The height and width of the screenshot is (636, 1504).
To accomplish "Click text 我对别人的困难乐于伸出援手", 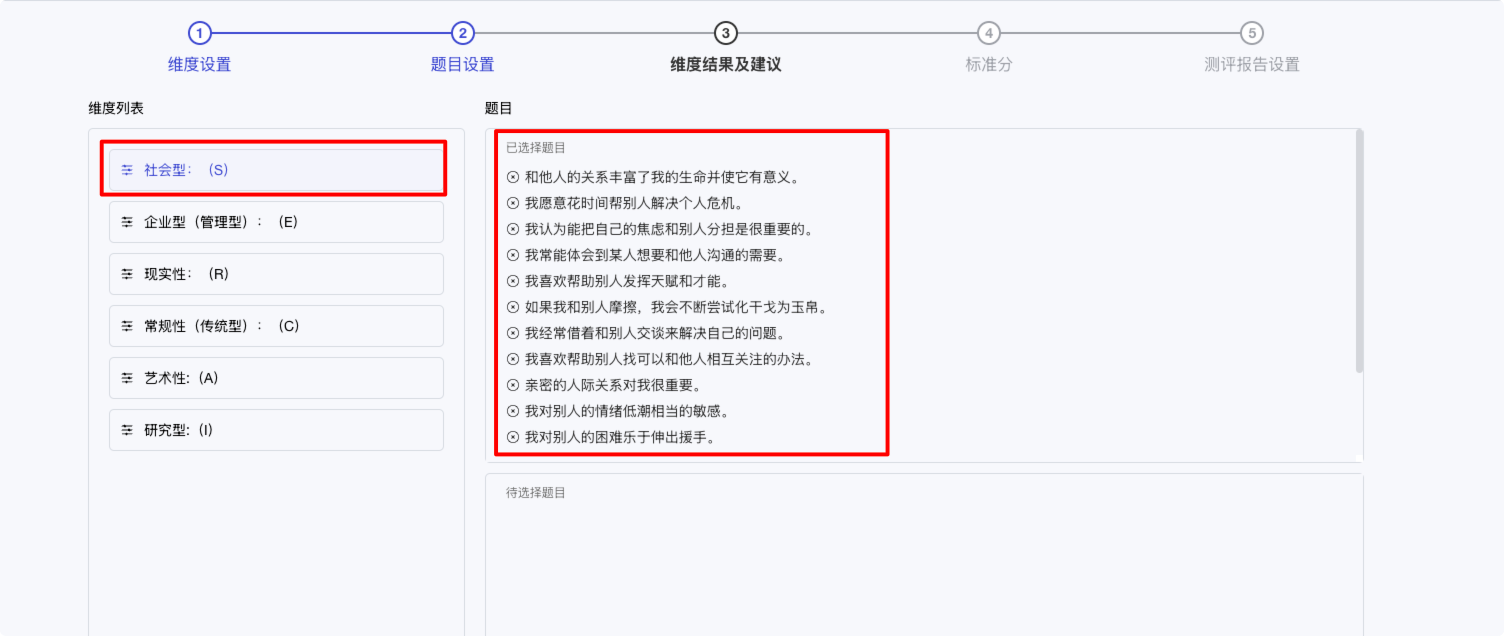I will (620, 437).
